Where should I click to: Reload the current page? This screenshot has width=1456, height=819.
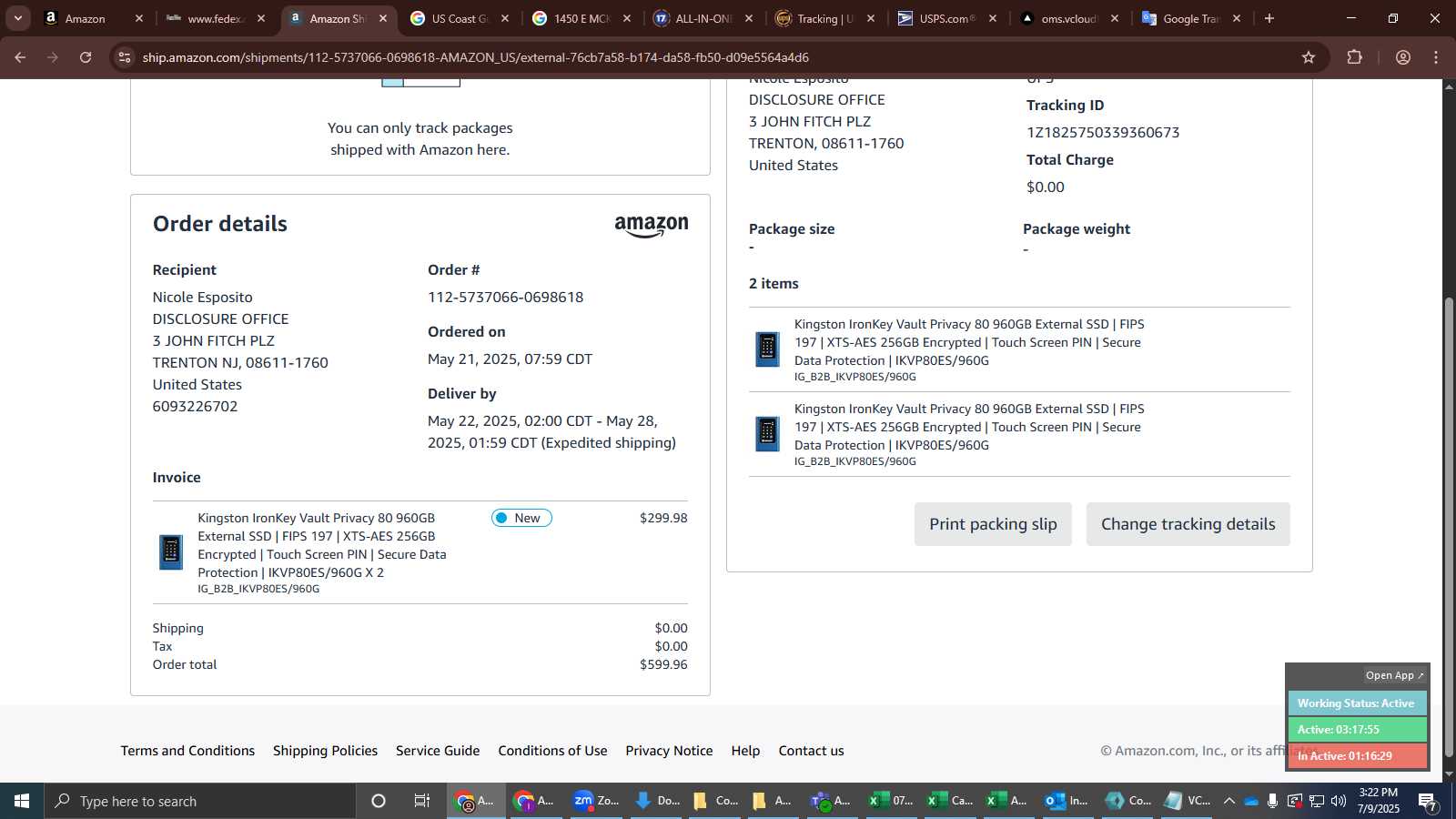coord(86,57)
